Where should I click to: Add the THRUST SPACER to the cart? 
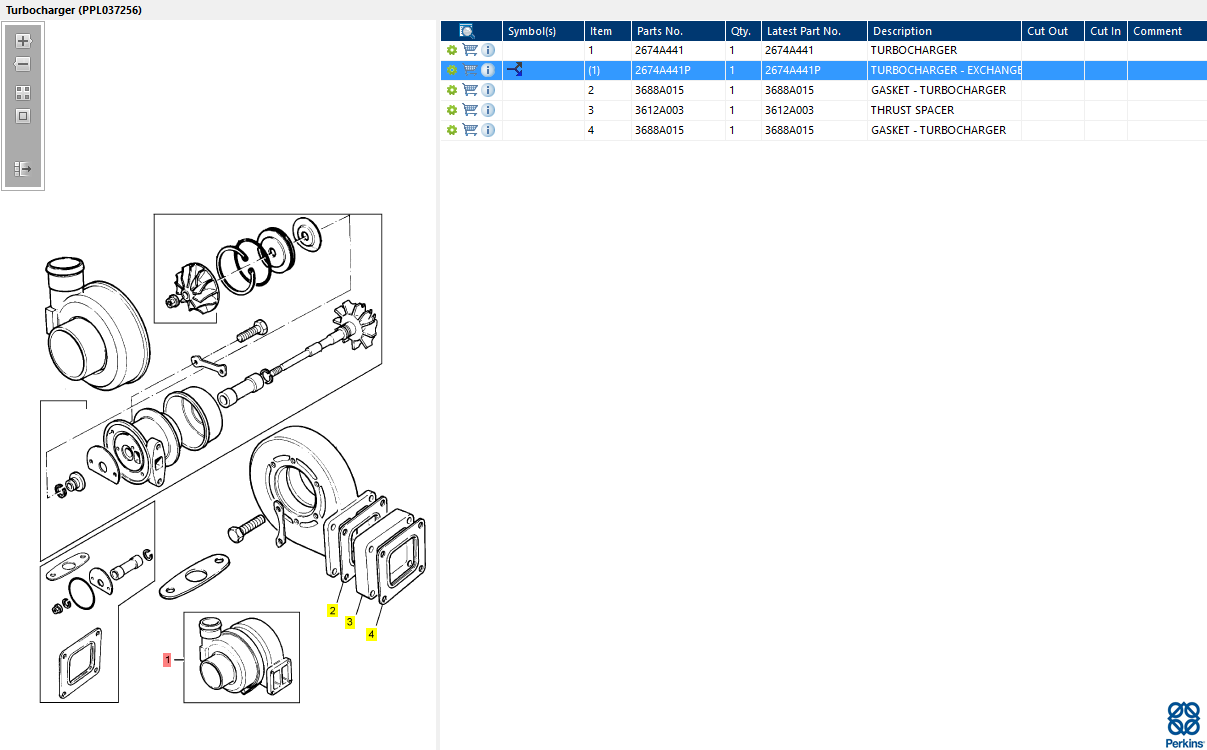click(470, 110)
